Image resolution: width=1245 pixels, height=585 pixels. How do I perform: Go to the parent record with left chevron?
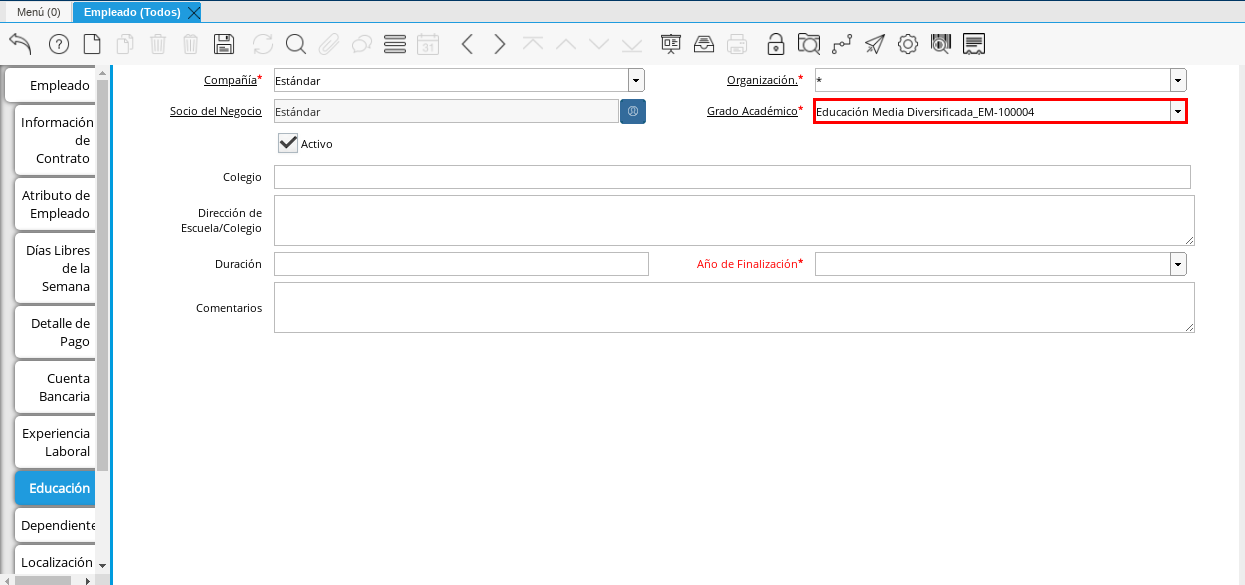click(x=467, y=43)
